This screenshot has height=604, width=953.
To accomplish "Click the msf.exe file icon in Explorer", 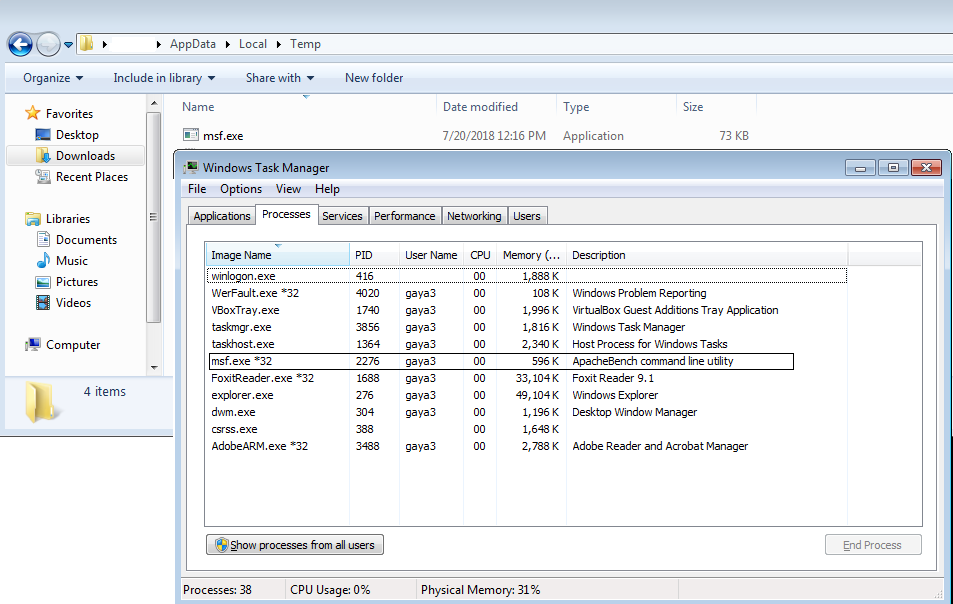I will point(191,136).
